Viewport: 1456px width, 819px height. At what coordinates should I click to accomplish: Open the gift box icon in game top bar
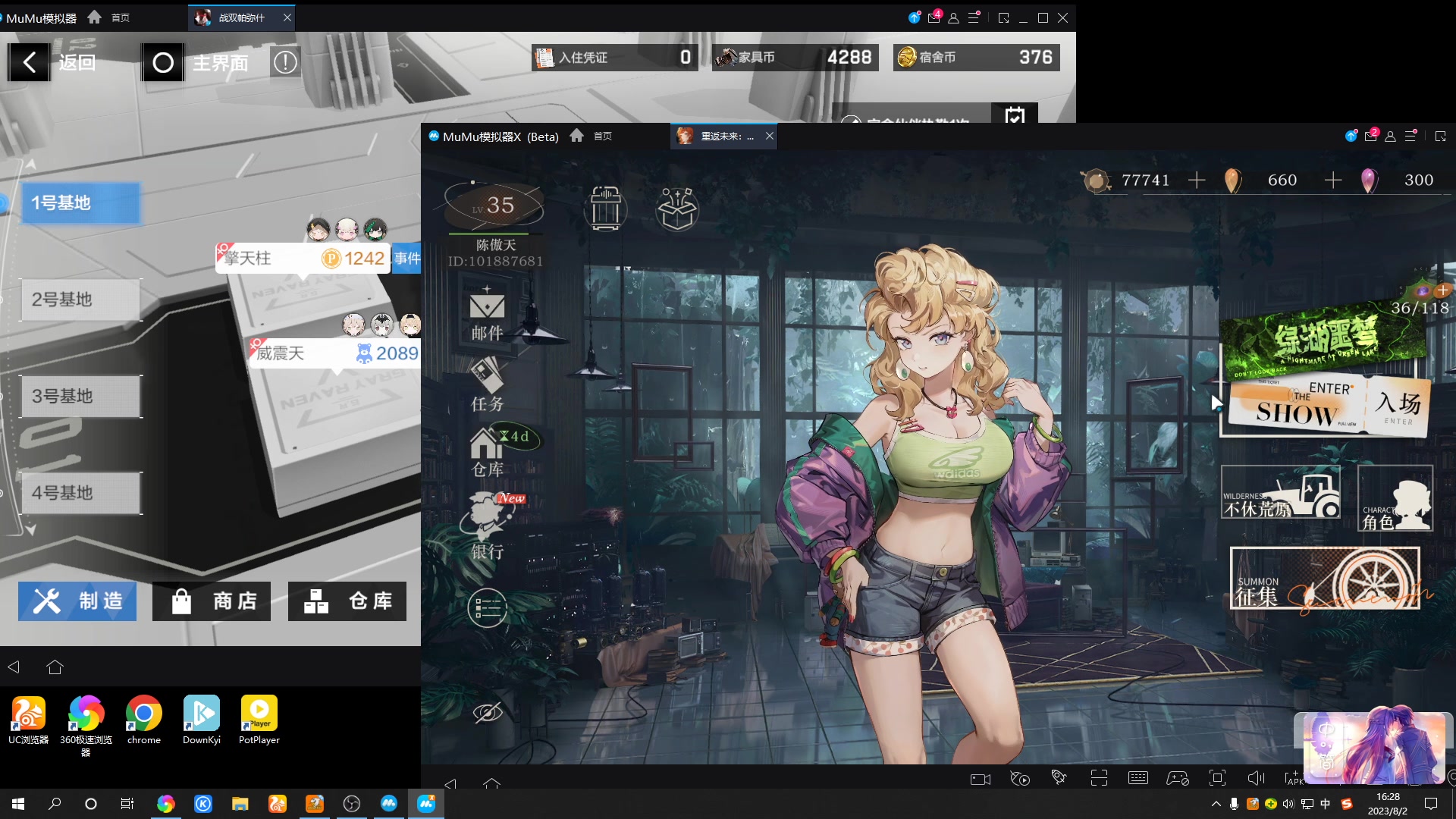coord(676,208)
